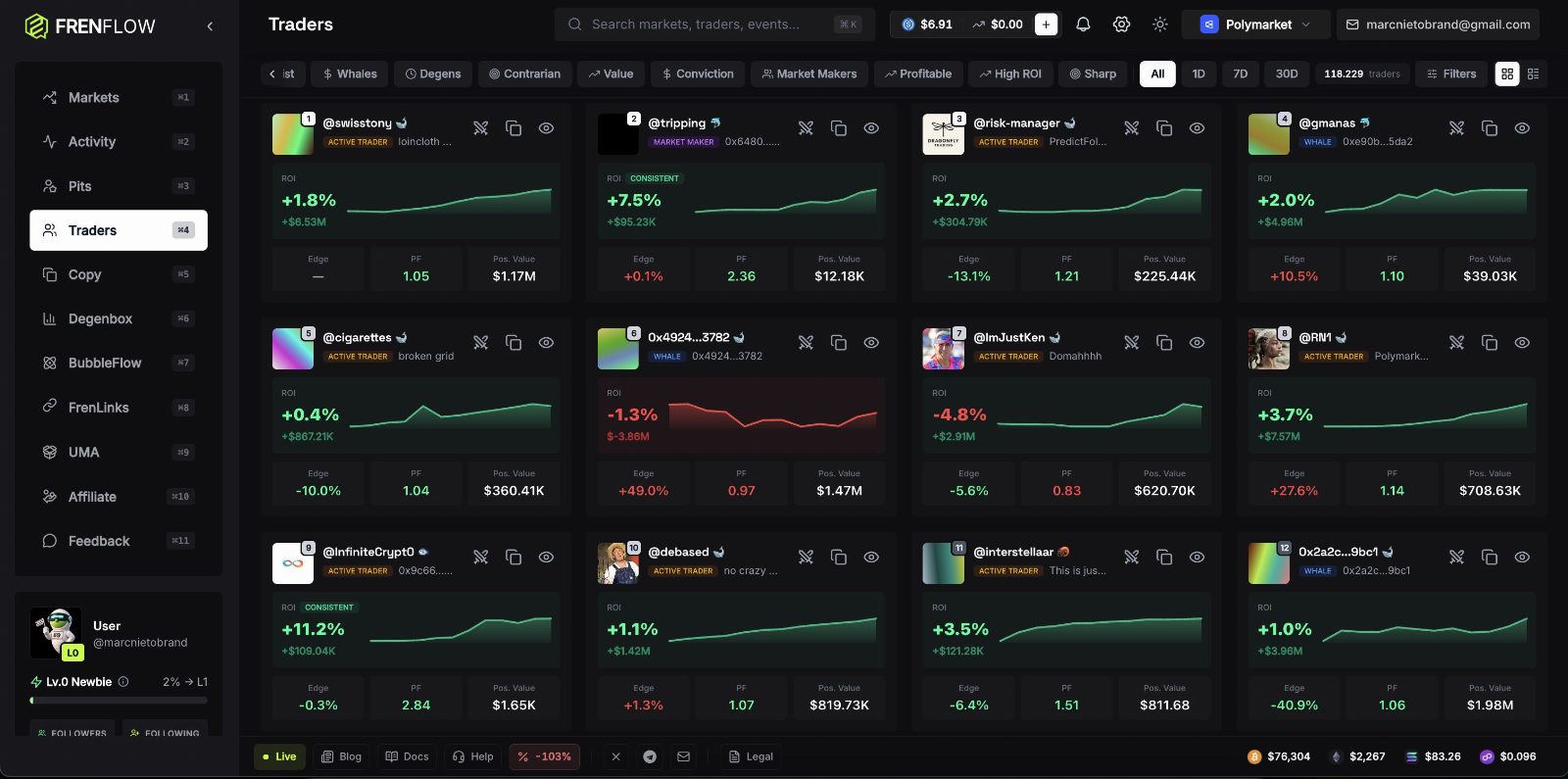Select the Whales category filter
1568x779 pixels.
[x=350, y=73]
